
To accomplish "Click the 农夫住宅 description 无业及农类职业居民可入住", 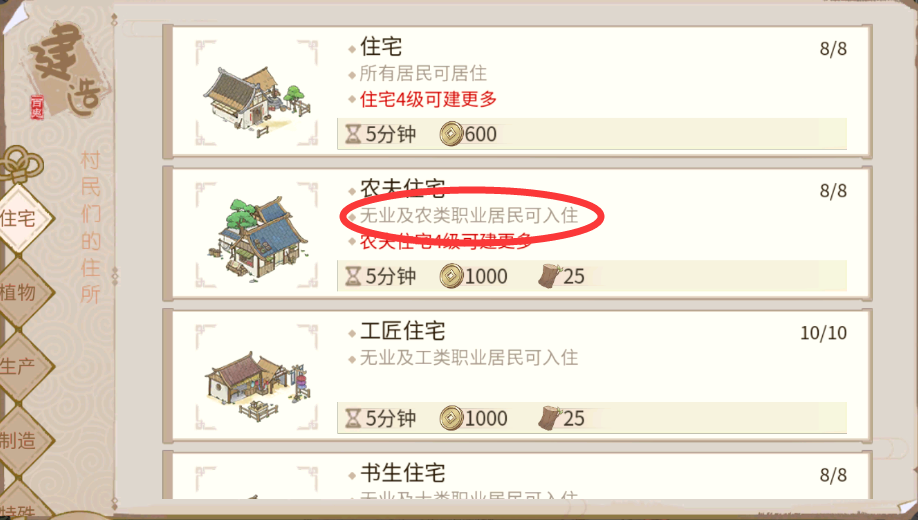I will coord(469,215).
